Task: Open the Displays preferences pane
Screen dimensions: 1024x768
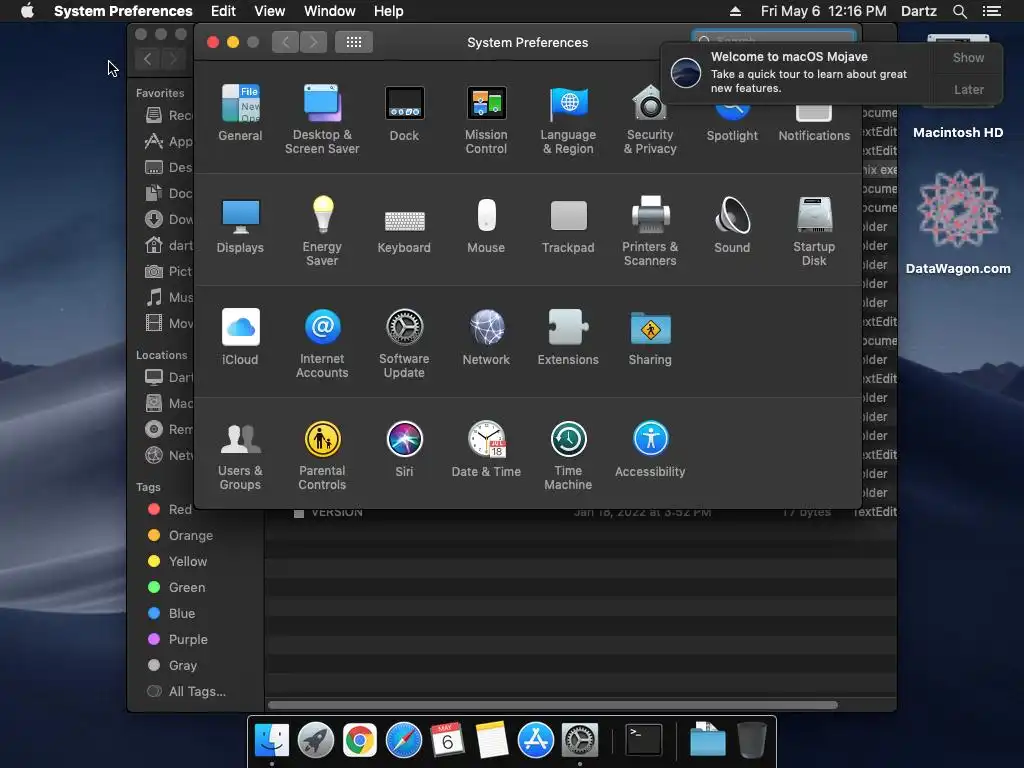Action: [240, 225]
